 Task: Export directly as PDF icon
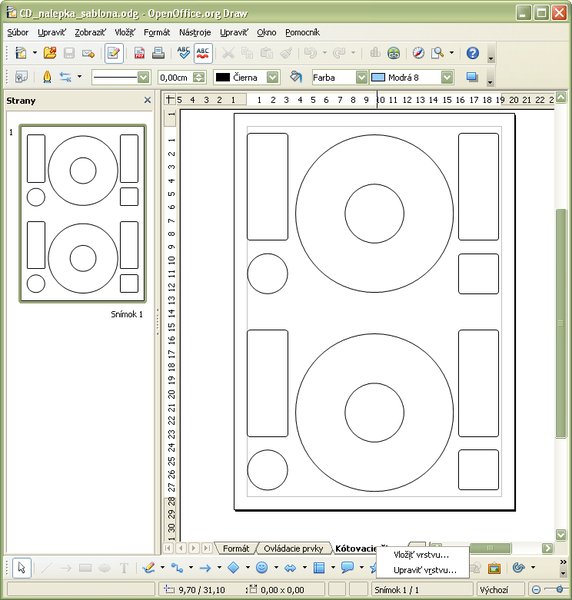click(139, 53)
